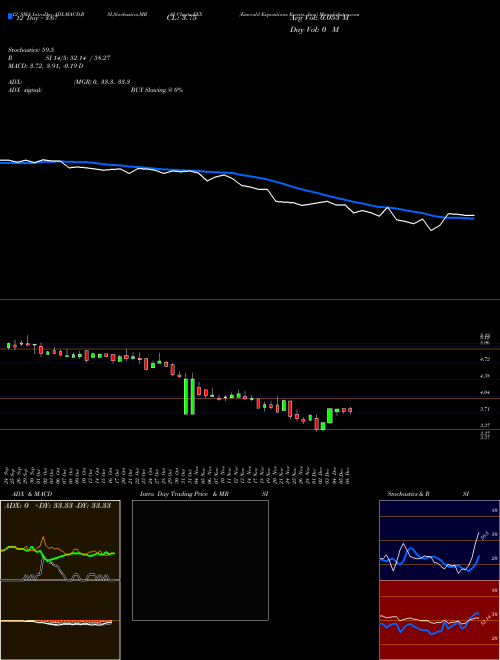Image resolution: width=500 pixels, height=660 pixels.
Task: Click the blue 12-day SMA legend square
Action: click(10, 17)
